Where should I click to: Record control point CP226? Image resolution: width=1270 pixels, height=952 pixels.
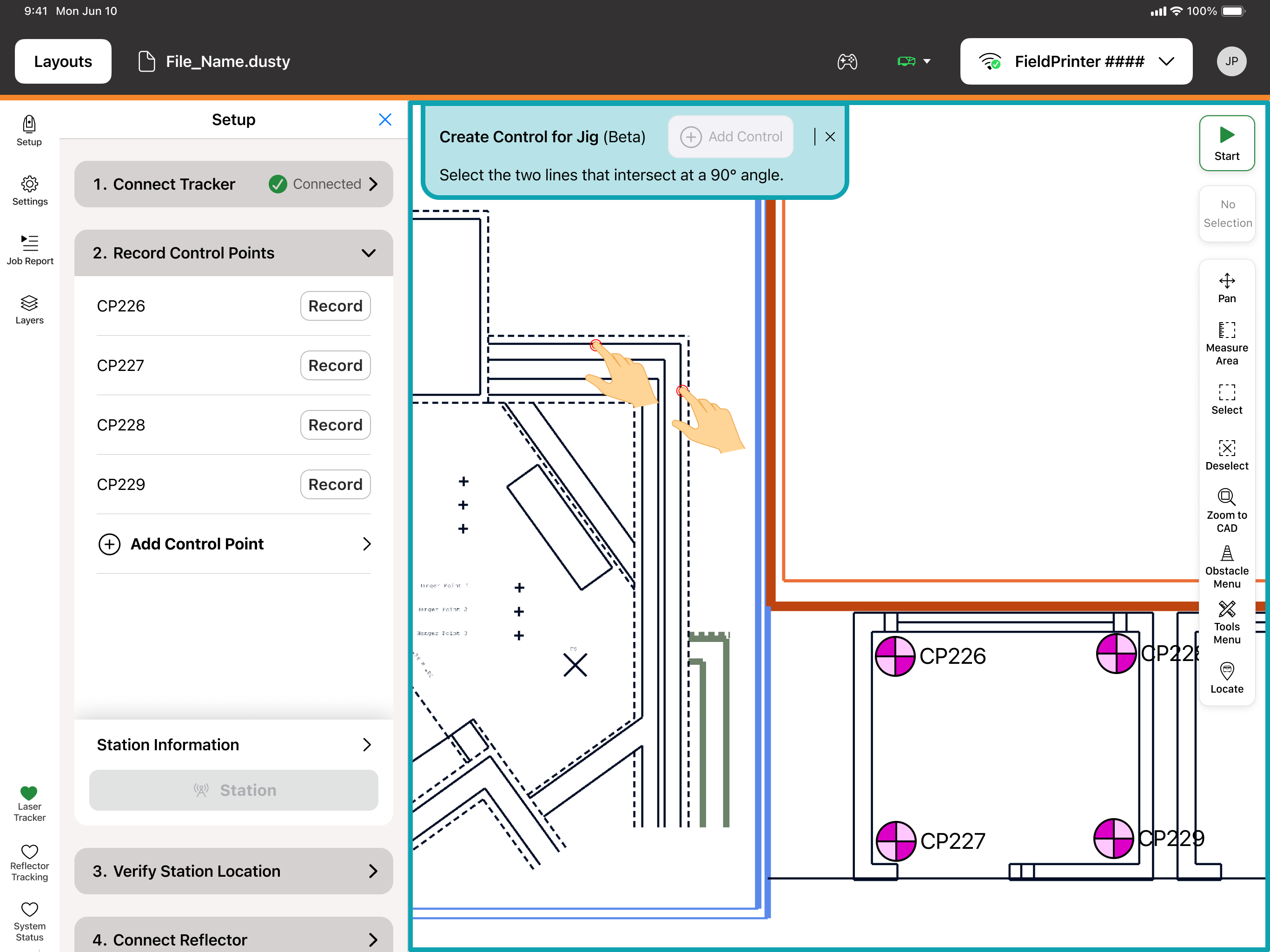click(335, 305)
